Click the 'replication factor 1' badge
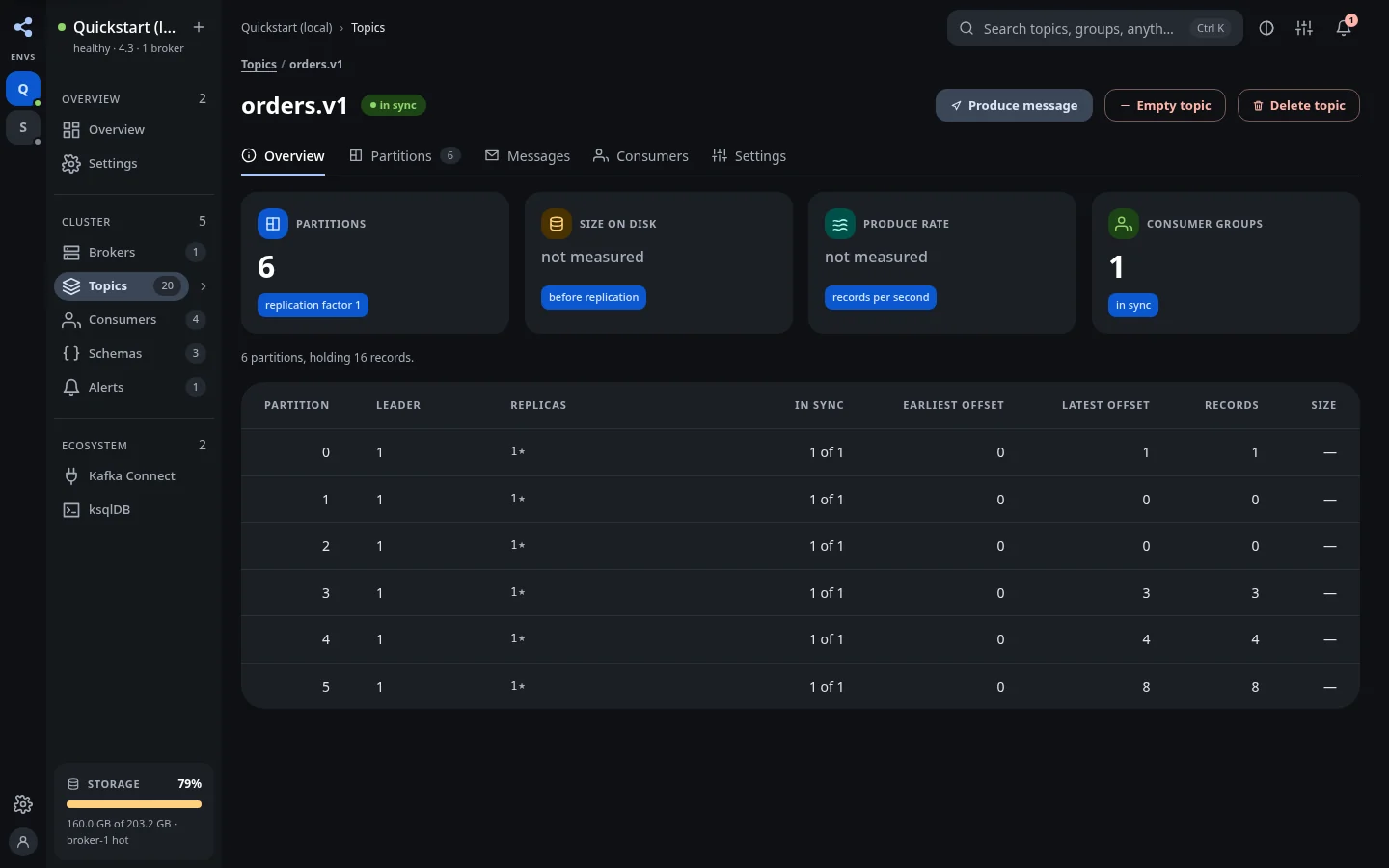This screenshot has height=868, width=1389. (x=313, y=305)
